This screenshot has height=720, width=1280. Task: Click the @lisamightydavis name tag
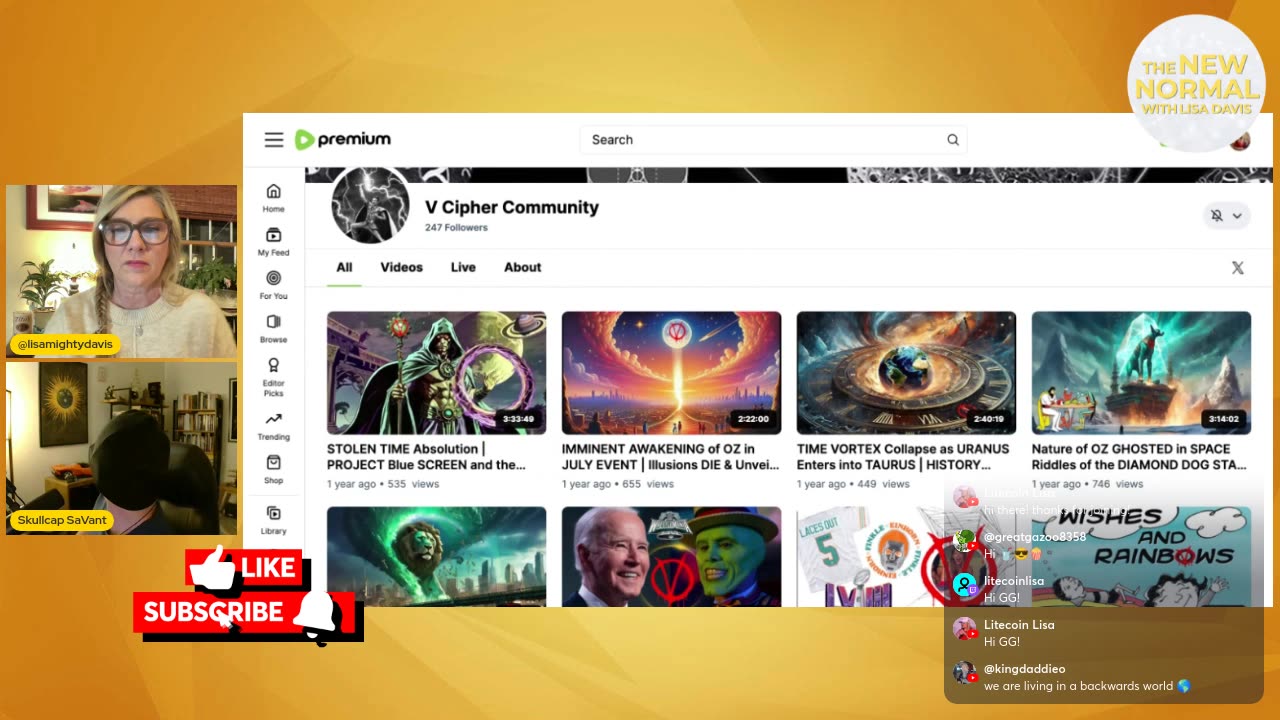click(x=65, y=344)
